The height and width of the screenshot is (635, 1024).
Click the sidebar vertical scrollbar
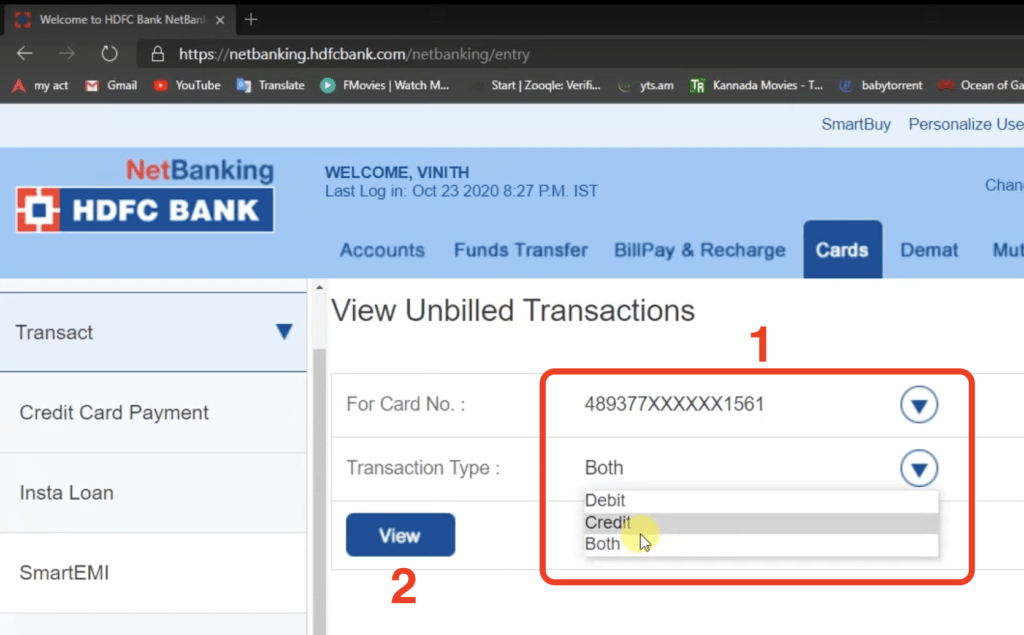pyautogui.click(x=319, y=490)
